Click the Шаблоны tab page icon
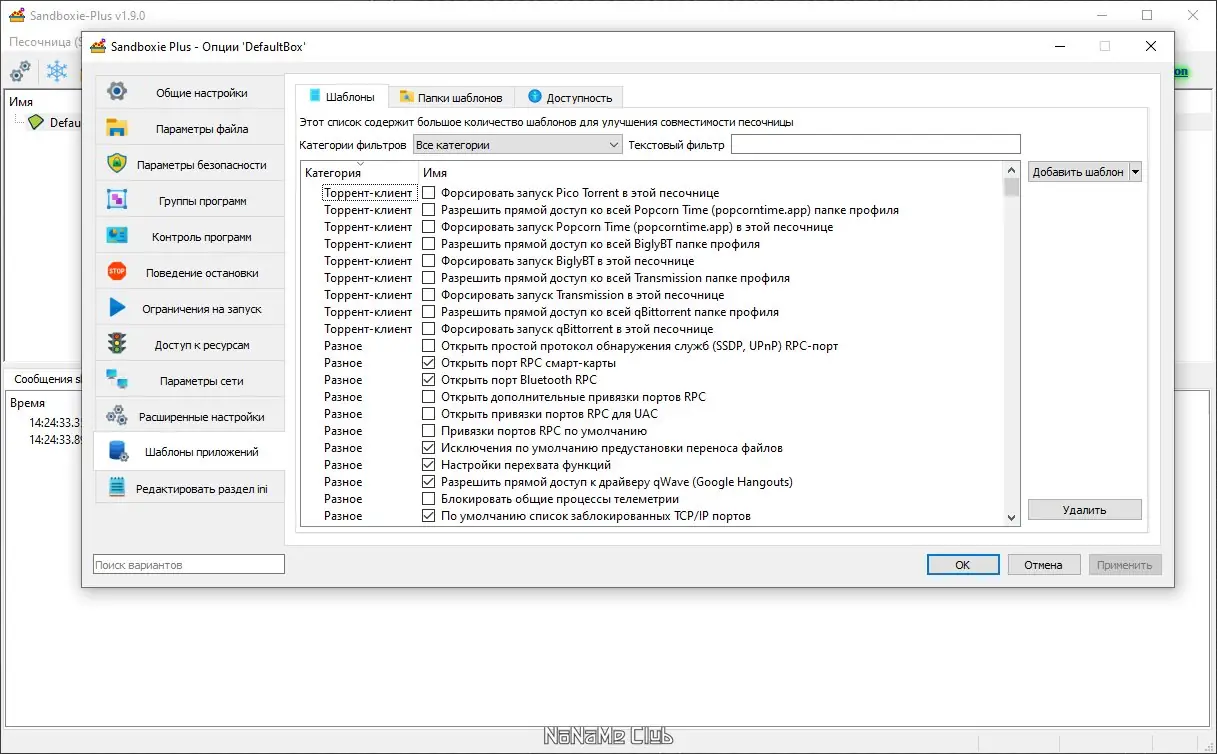Viewport: 1217px width, 754px height. [314, 97]
